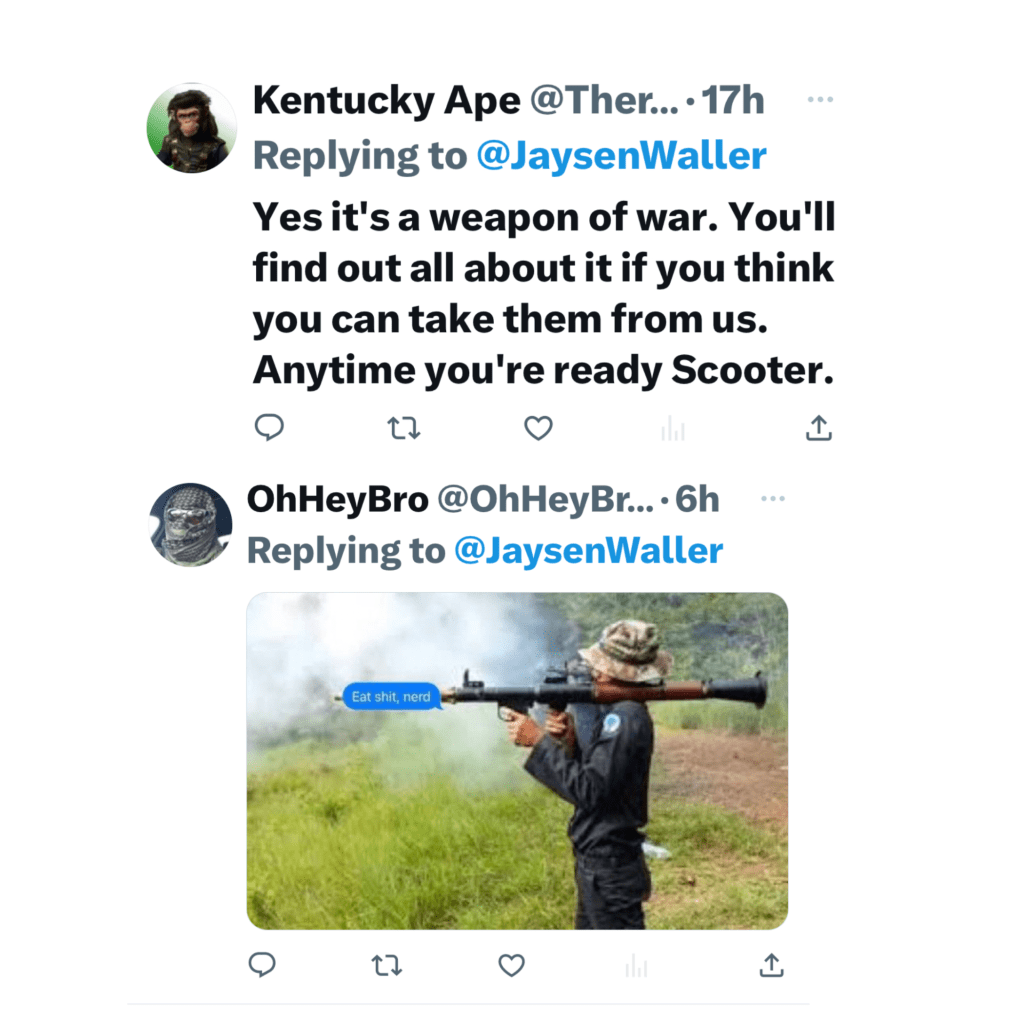This screenshot has width=1024, height=1024.
Task: Reply to OhHeyBro's tweet
Action: pos(262,965)
